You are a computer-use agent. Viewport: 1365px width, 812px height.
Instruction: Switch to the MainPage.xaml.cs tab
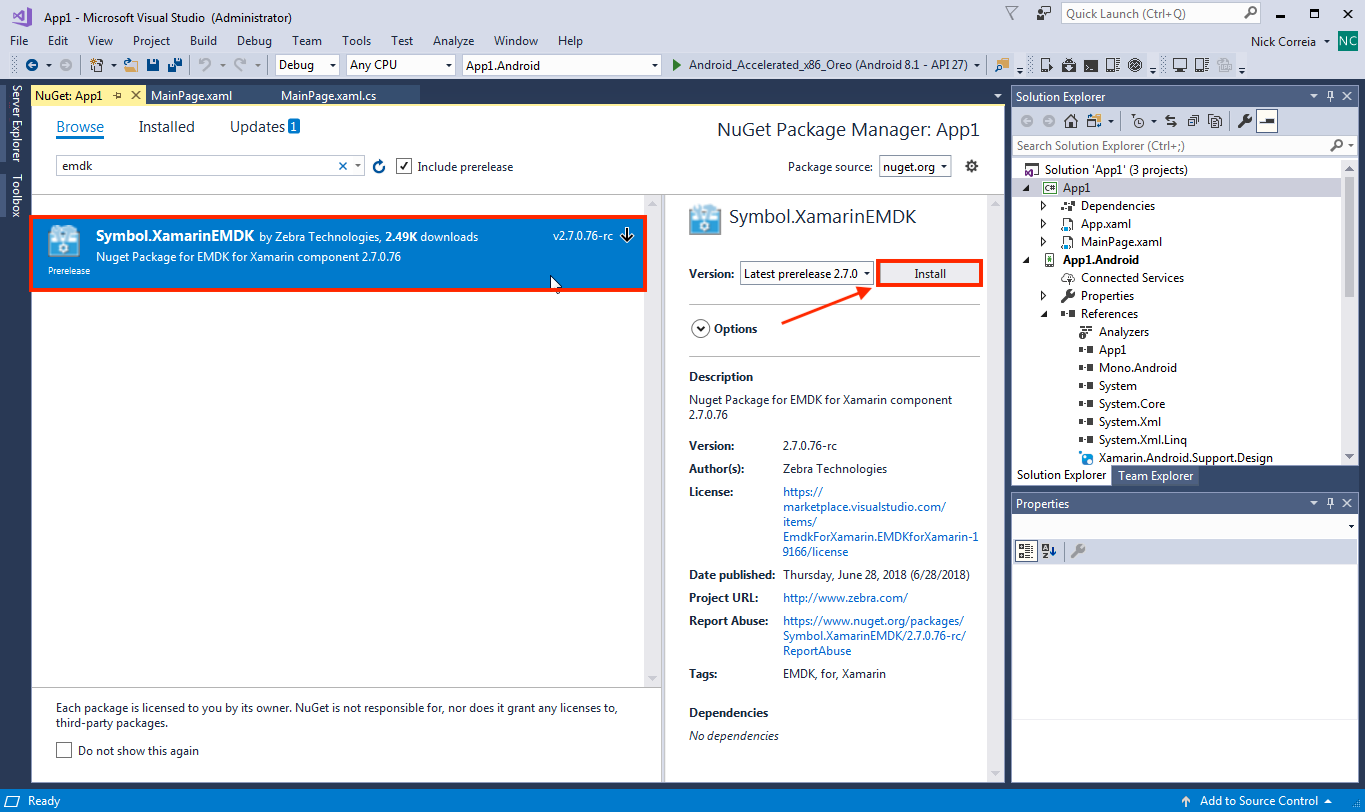[x=328, y=95]
